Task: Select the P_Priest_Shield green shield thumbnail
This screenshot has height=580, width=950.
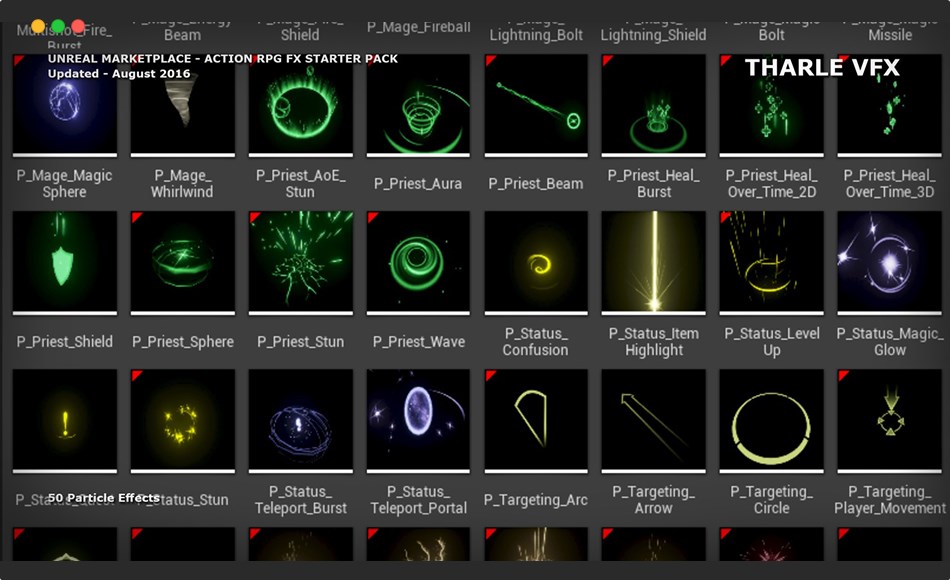Action: (65, 262)
